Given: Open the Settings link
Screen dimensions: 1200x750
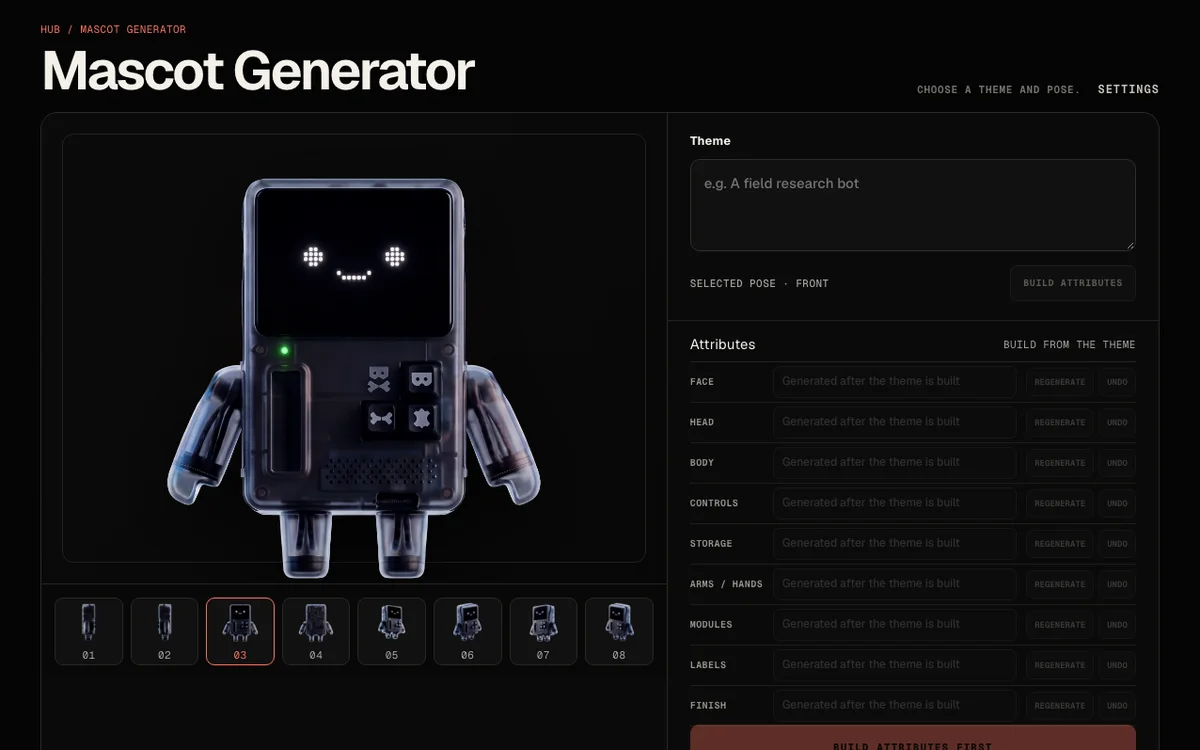Looking at the screenshot, I should tap(1128, 89).
